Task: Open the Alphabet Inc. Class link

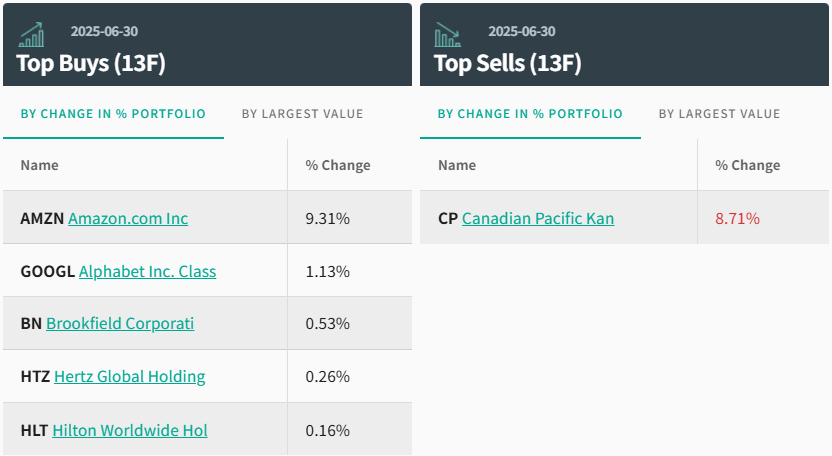Action: [147, 271]
